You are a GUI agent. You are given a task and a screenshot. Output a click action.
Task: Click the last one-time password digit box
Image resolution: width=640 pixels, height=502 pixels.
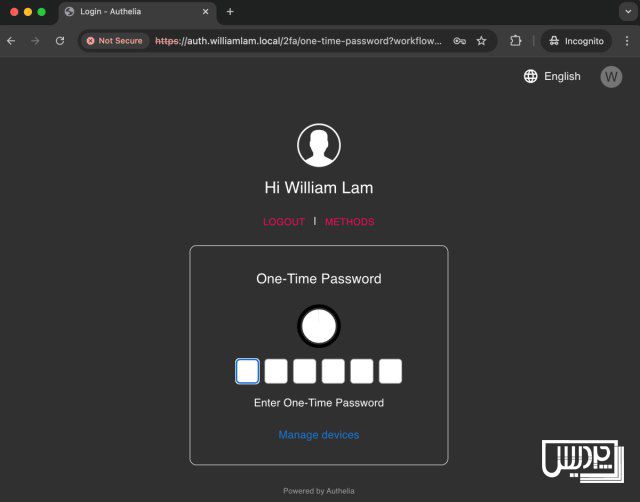click(390, 372)
